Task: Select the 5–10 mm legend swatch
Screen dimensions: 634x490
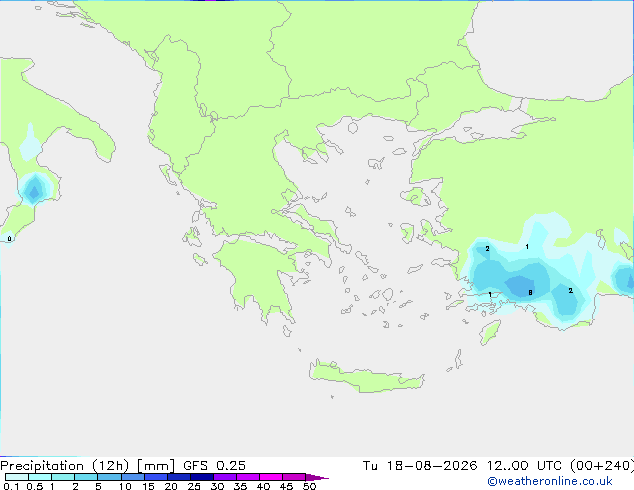Action: tap(109, 477)
